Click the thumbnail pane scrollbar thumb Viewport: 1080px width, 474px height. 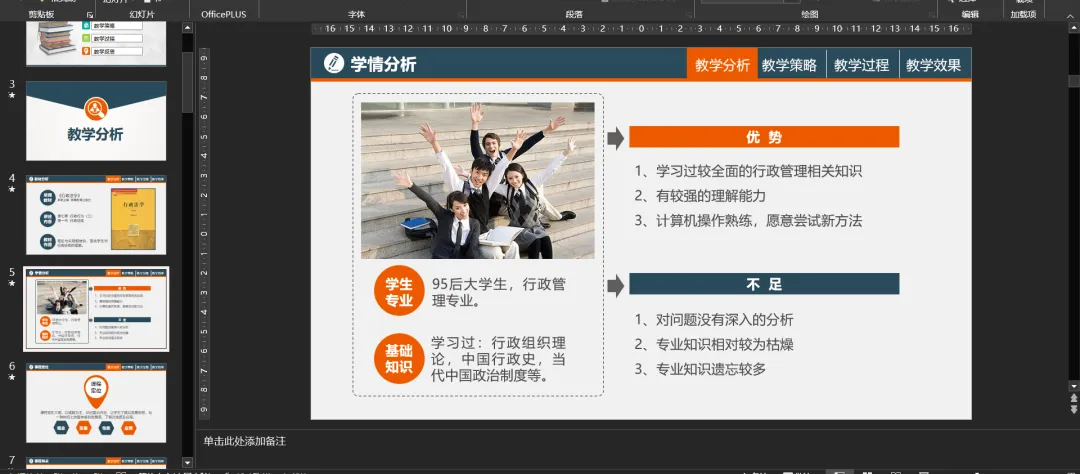tap(187, 81)
